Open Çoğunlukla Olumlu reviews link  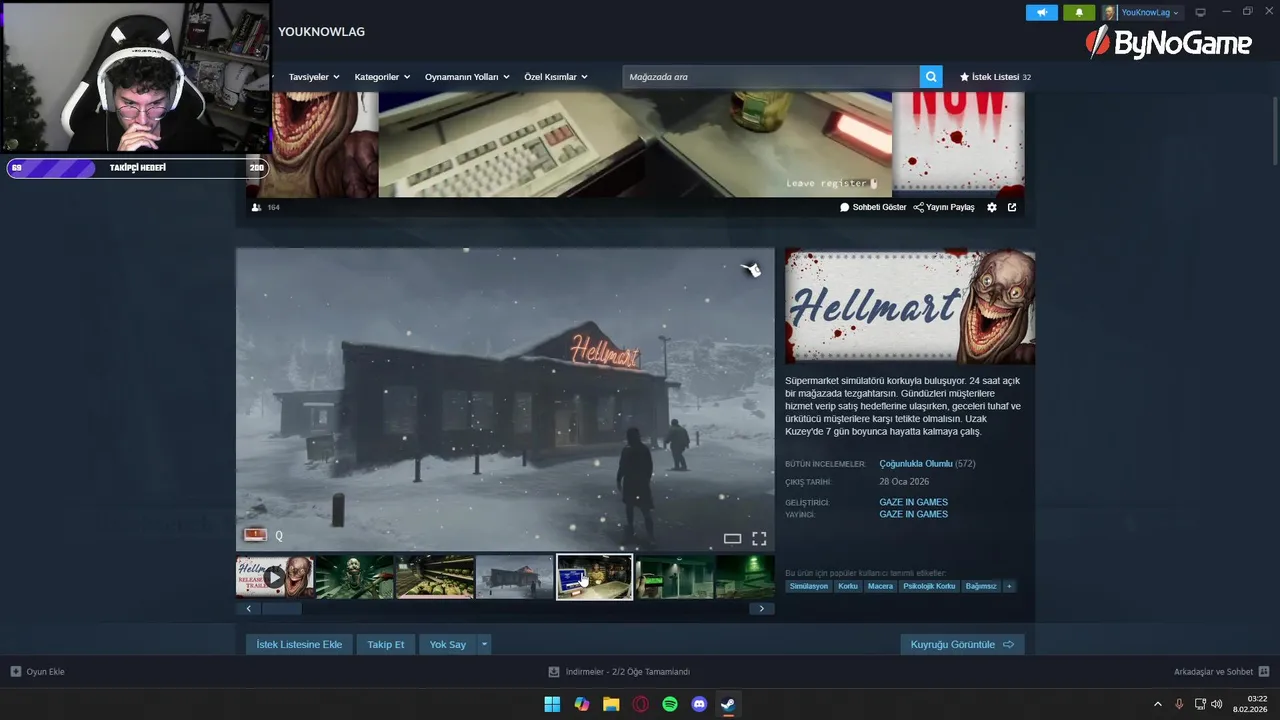(916, 464)
